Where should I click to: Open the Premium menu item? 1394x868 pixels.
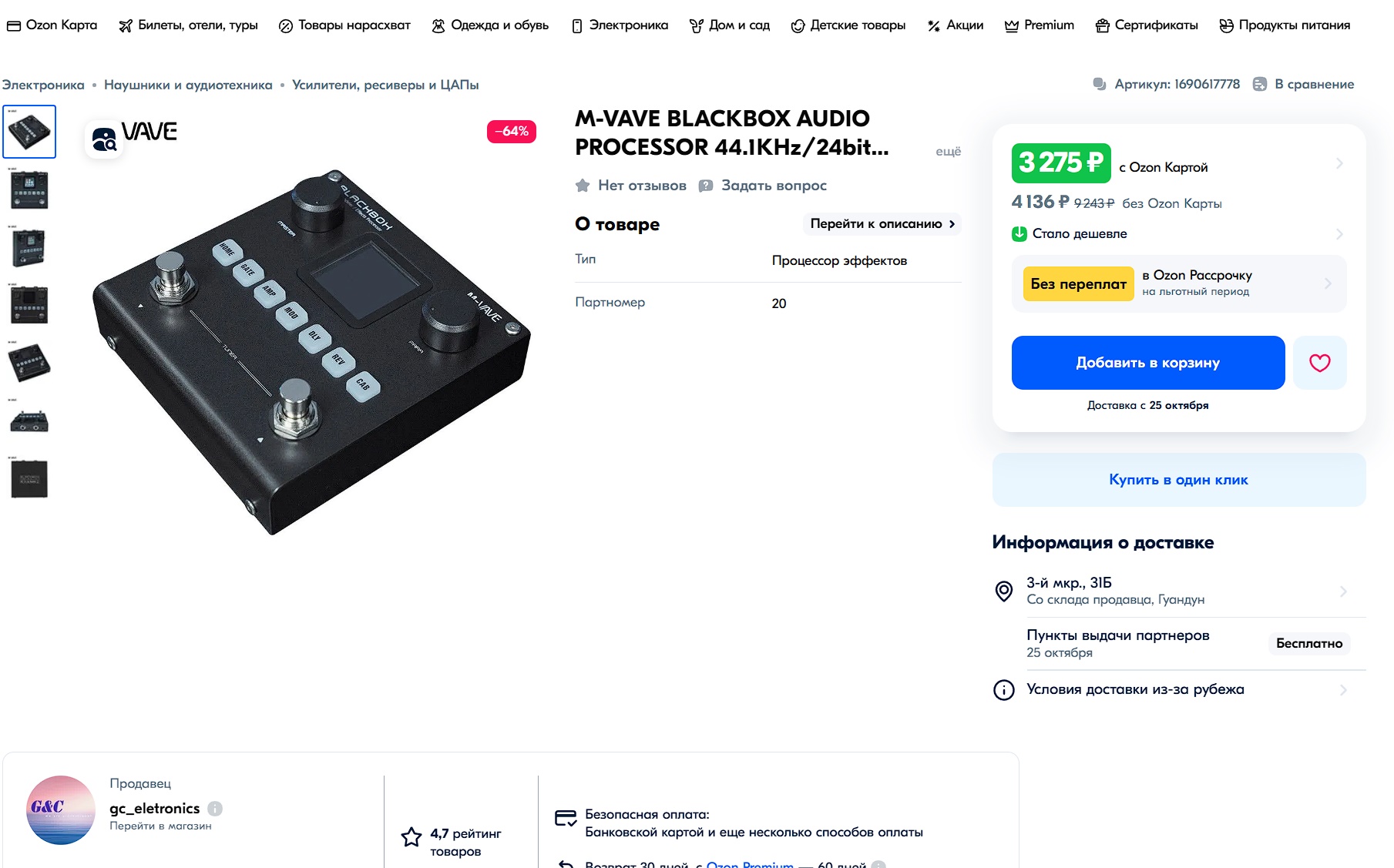click(x=1039, y=25)
